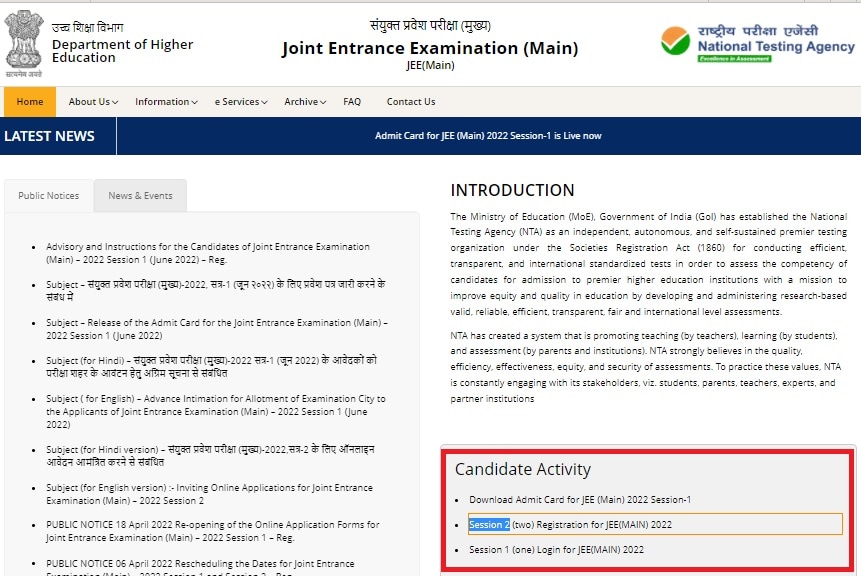Open Release of the Admit Card notice

pyautogui.click(x=216, y=329)
